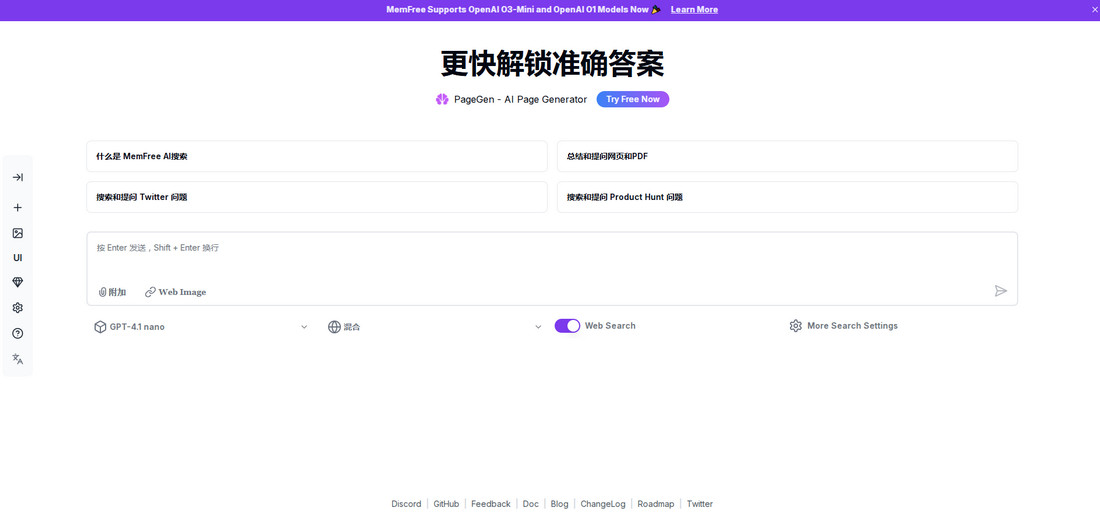Screen dimensions: 1100x531
Task: Select the 什么是 MemFree AI搜索 suggestion
Action: coord(316,156)
